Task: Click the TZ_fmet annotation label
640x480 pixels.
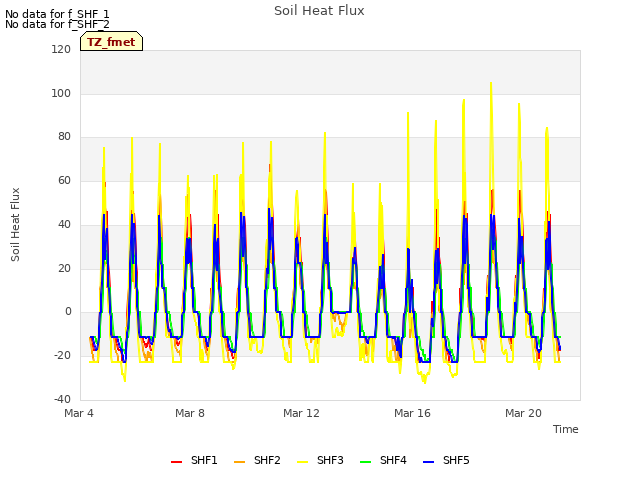Action: coord(111,42)
